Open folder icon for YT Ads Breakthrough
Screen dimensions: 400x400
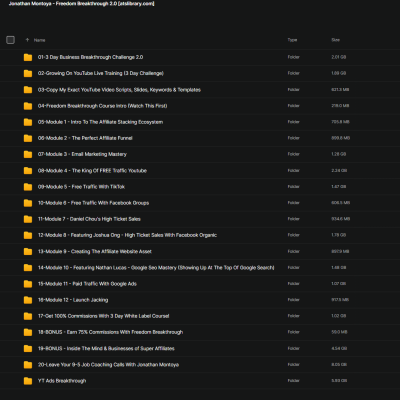28,381
